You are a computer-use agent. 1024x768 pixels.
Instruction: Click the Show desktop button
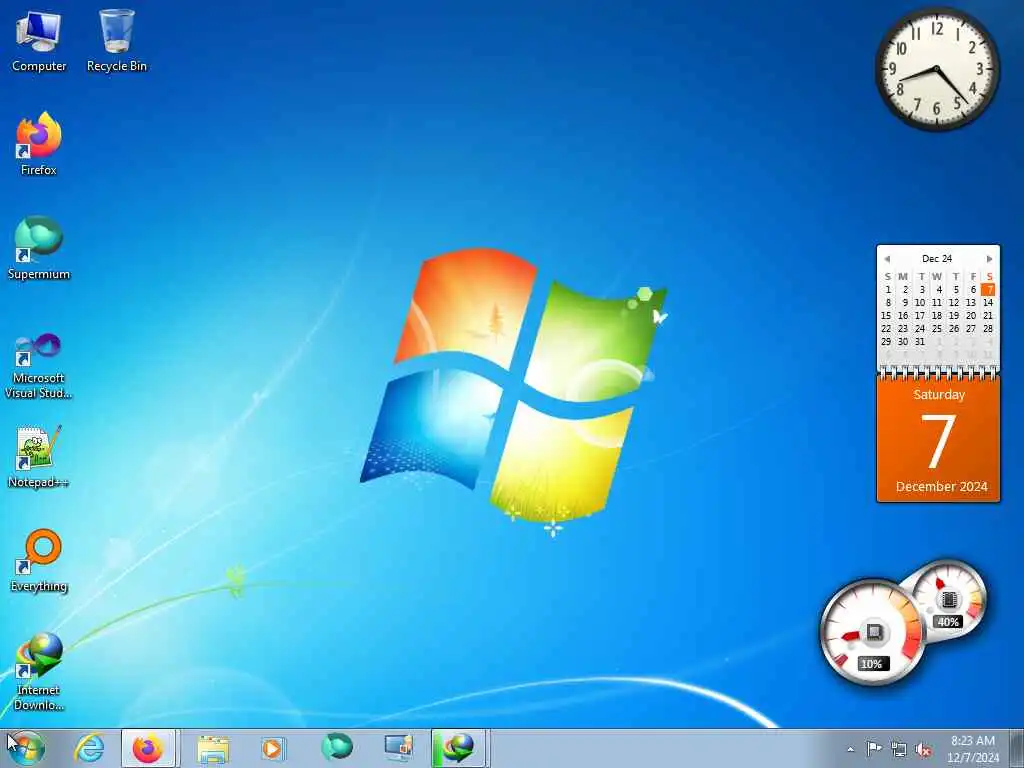tap(1017, 748)
